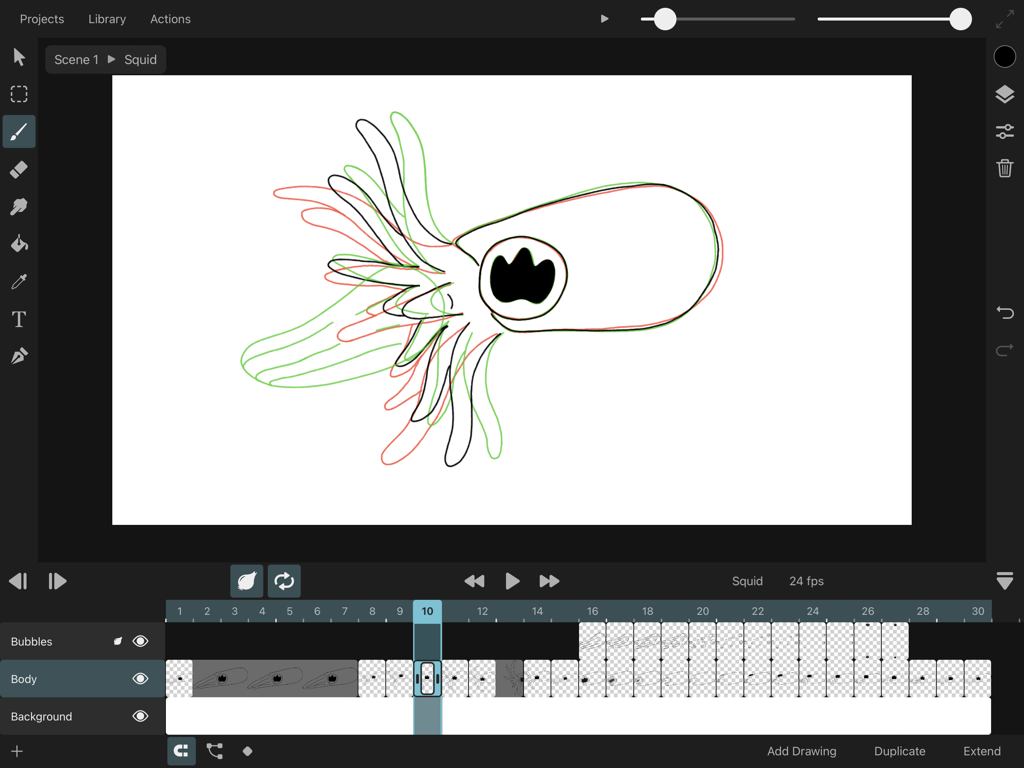1024x768 pixels.
Task: Click the Add Drawing button
Action: pyautogui.click(x=801, y=751)
